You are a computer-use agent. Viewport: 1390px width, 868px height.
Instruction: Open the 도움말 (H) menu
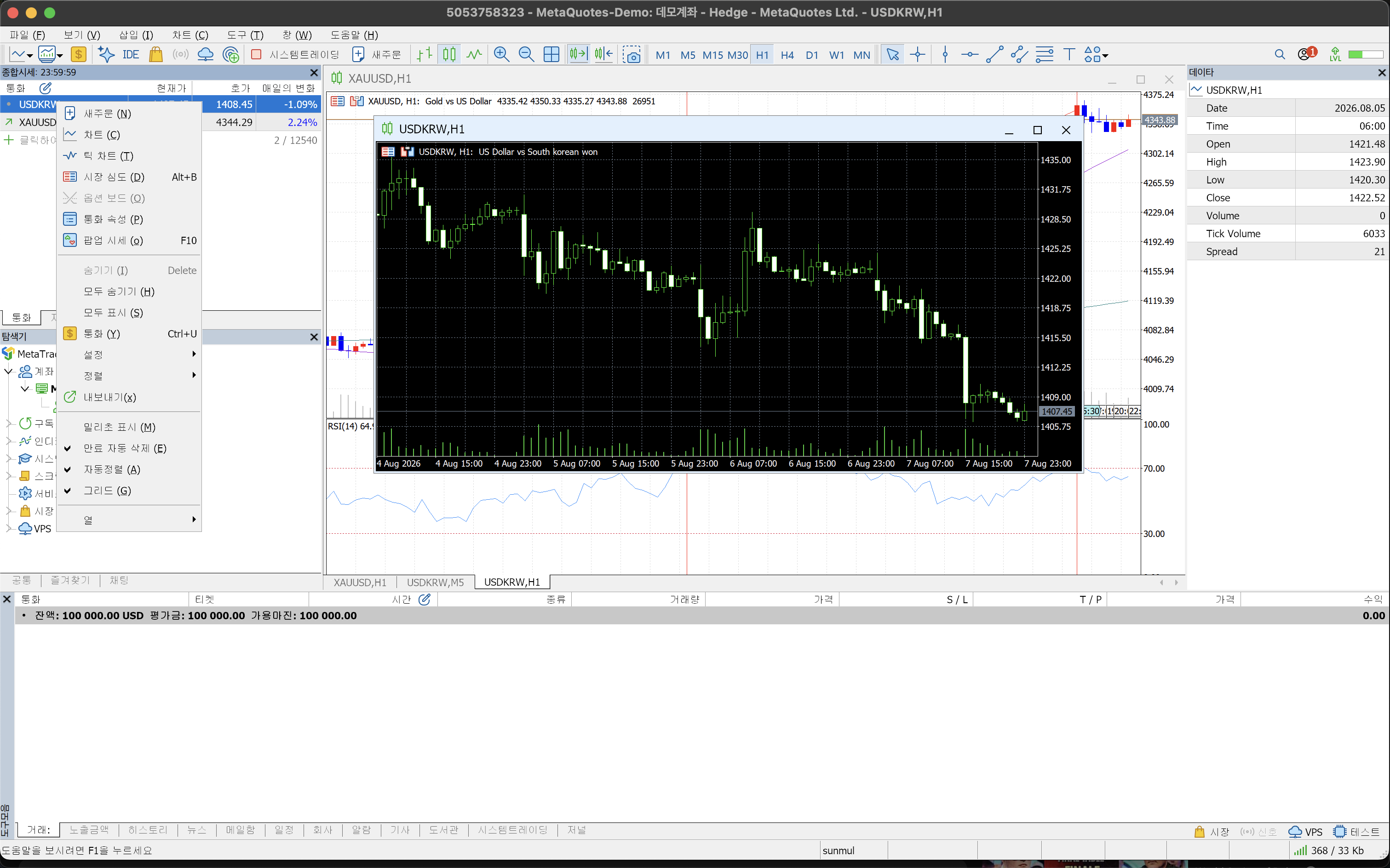[354, 35]
